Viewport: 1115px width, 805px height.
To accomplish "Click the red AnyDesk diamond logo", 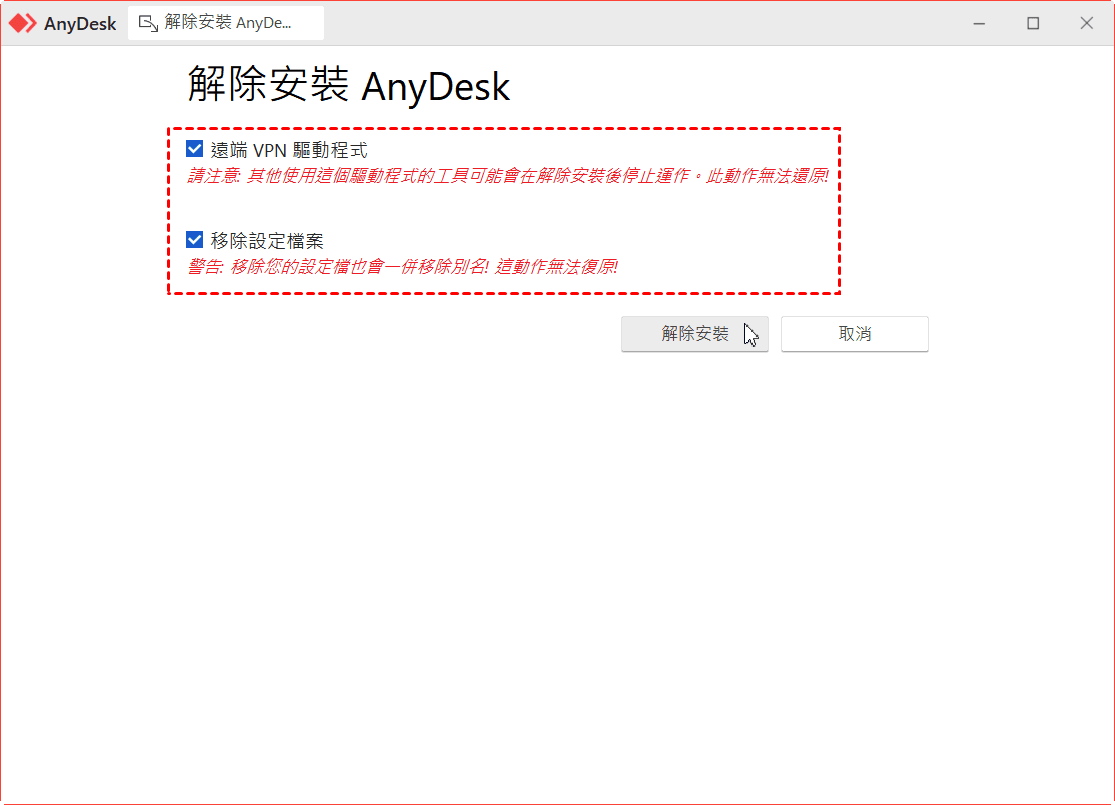I will [22, 23].
